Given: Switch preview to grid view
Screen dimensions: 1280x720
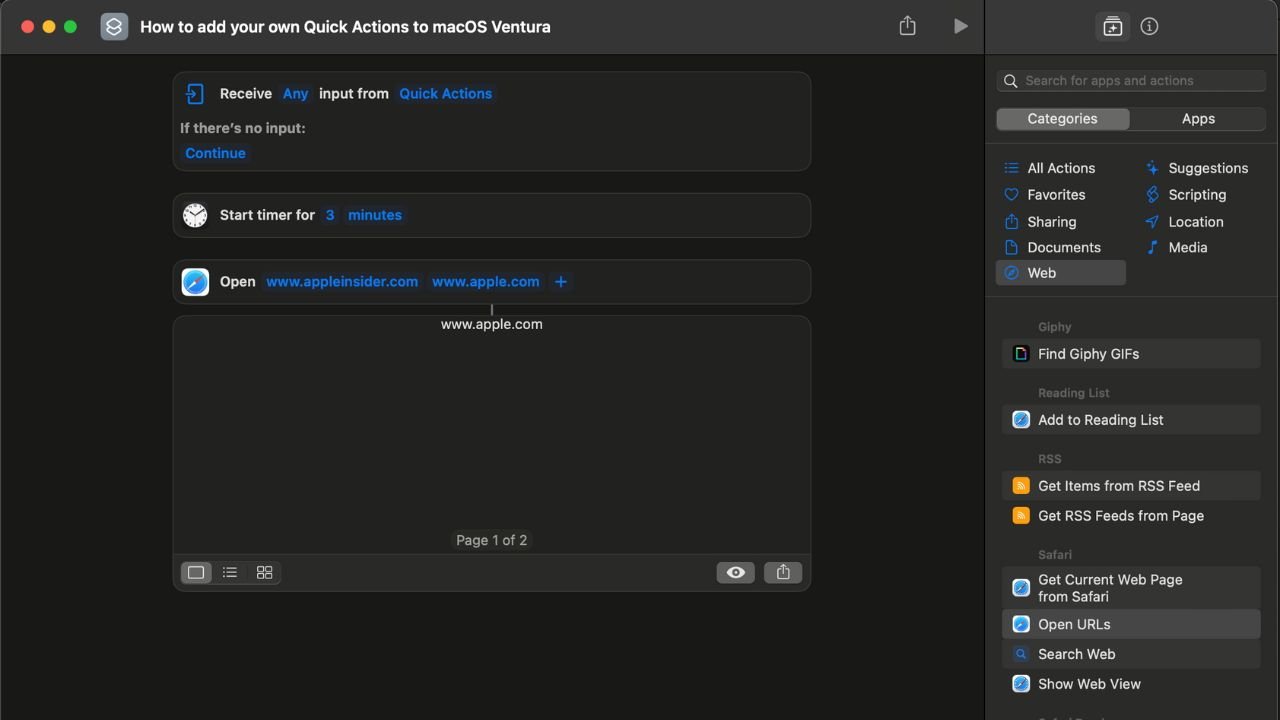Looking at the screenshot, I should (x=264, y=572).
